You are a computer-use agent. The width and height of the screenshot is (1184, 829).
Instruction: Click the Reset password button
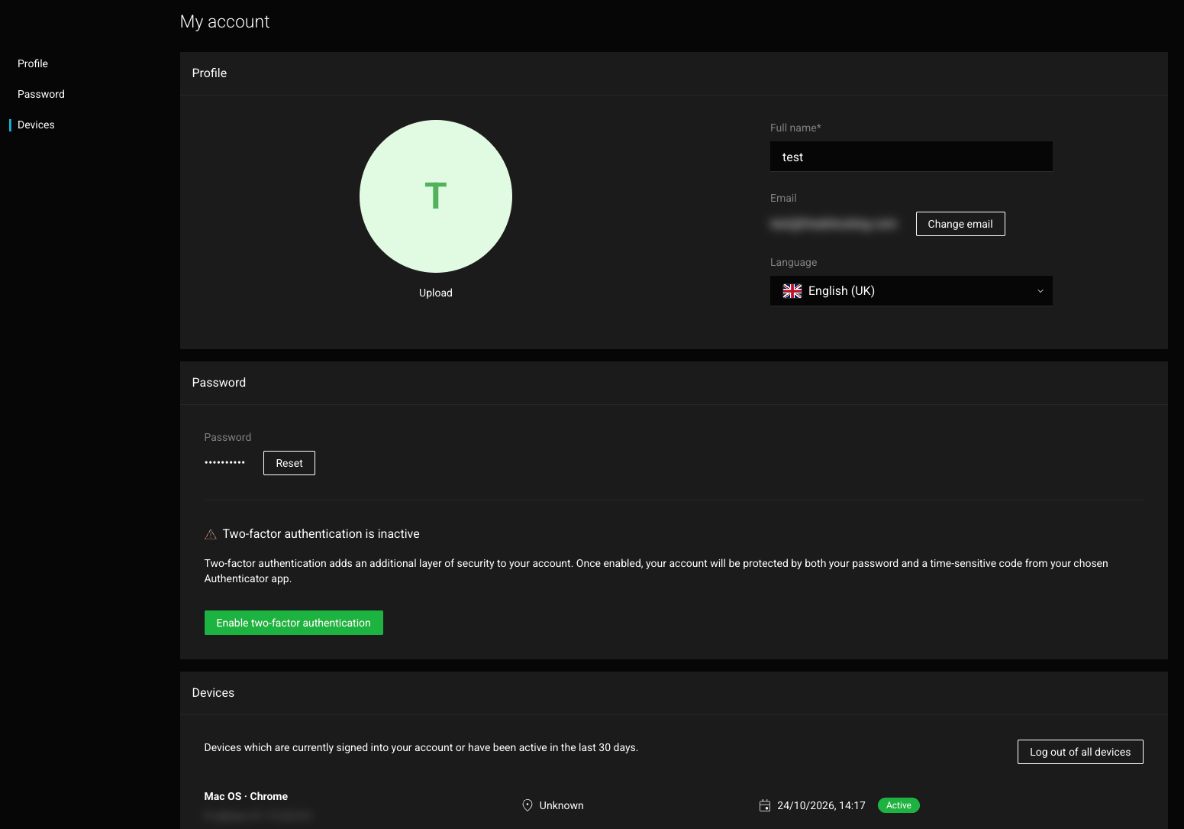(x=288, y=463)
